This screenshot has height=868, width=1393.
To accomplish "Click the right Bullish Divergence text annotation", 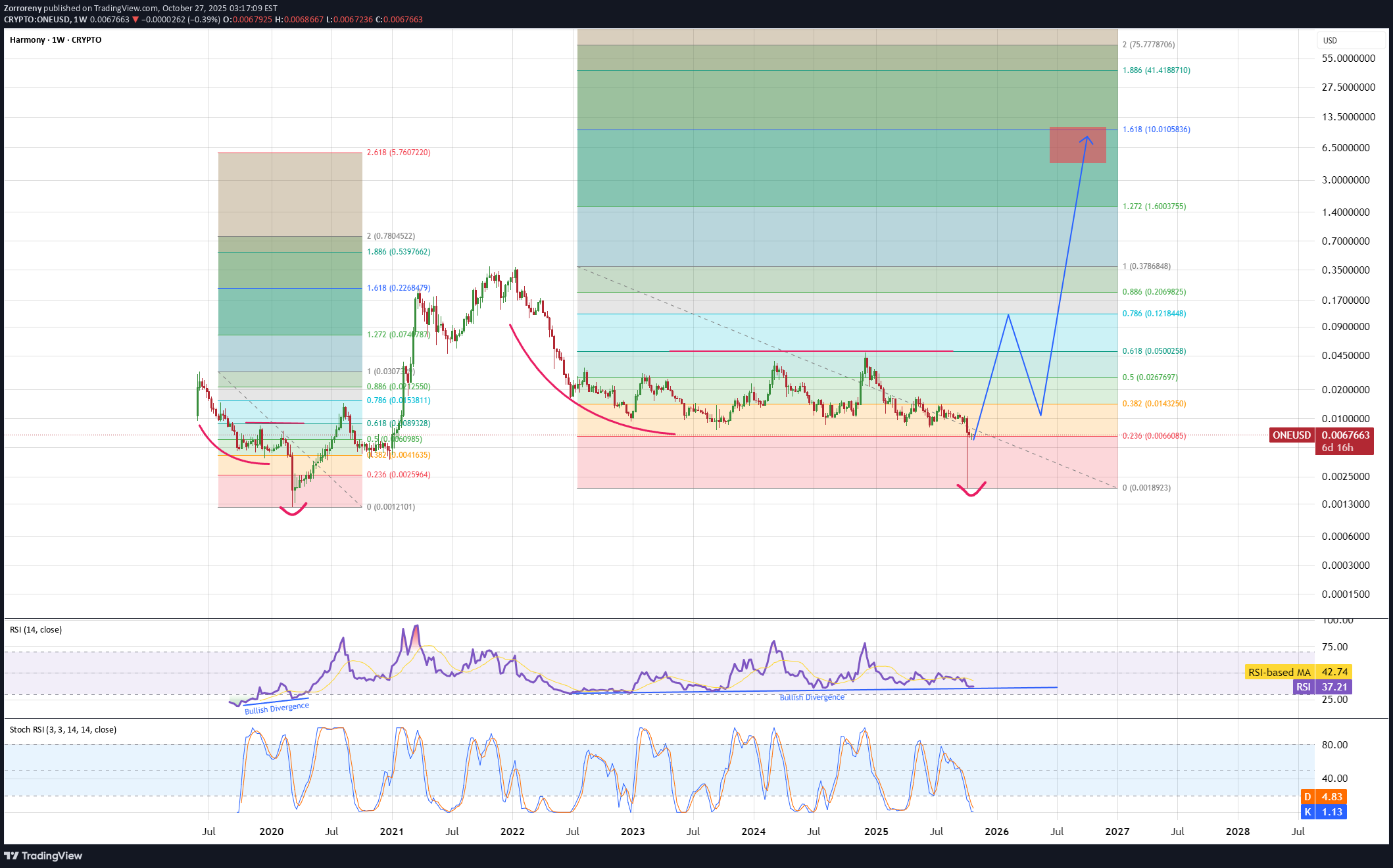I will tap(812, 698).
